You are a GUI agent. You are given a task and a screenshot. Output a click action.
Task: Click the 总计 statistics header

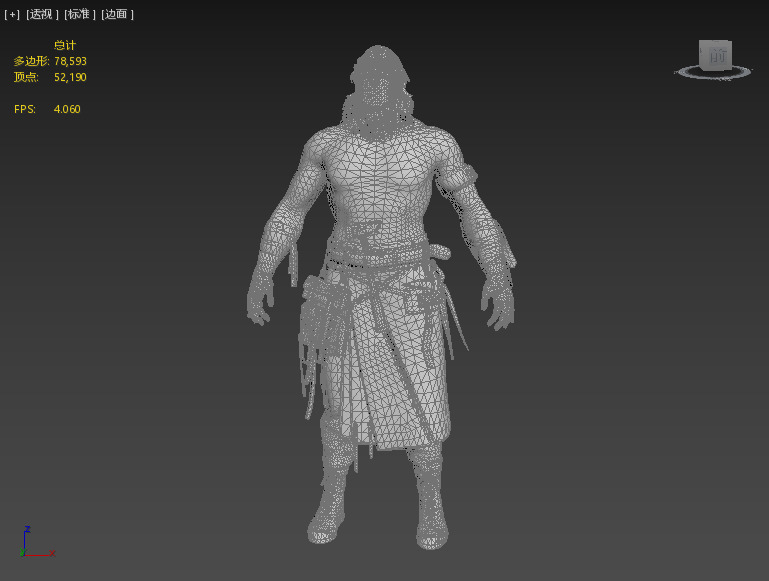pyautogui.click(x=65, y=46)
